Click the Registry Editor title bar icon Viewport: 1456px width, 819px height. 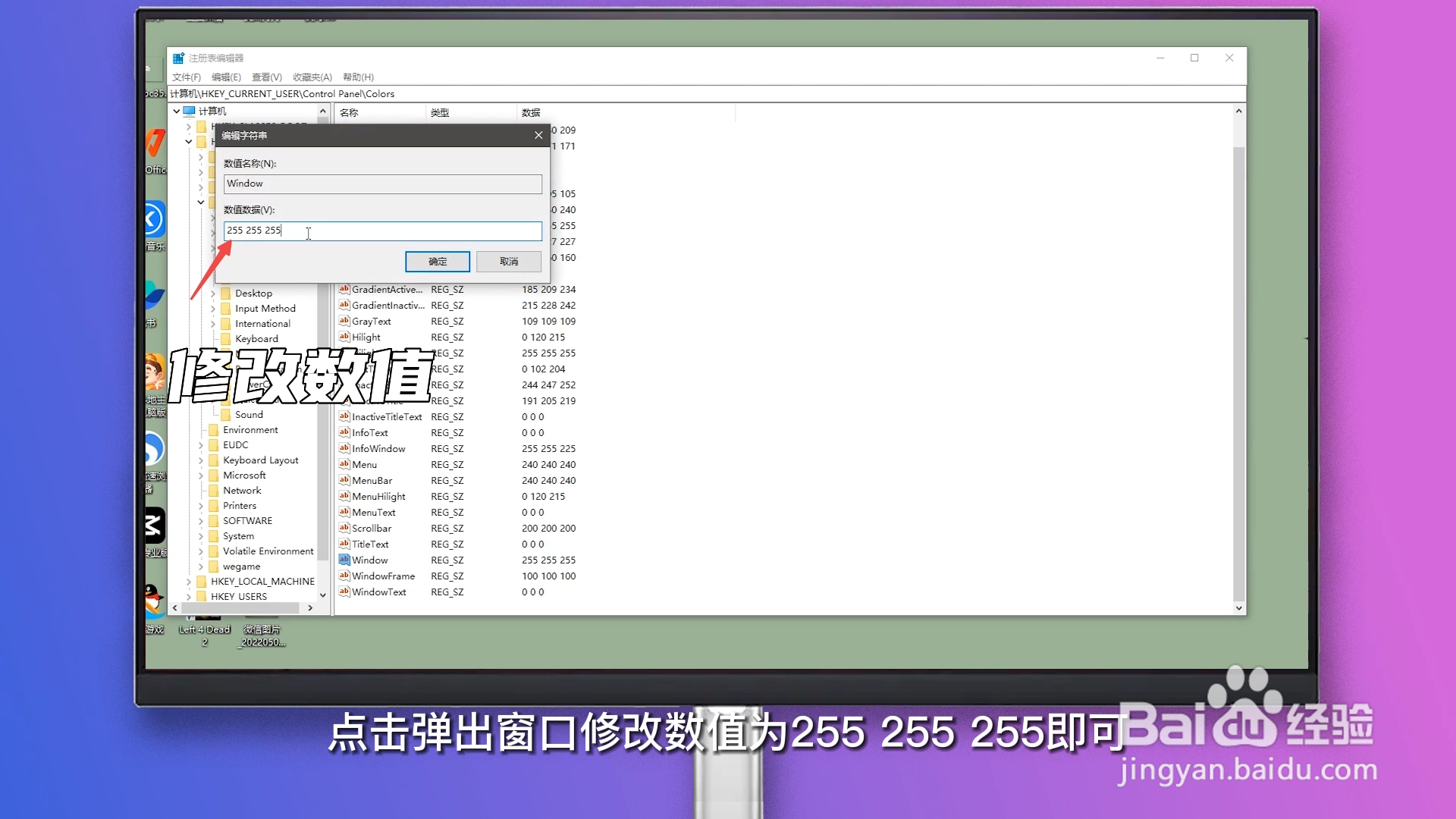click(179, 58)
